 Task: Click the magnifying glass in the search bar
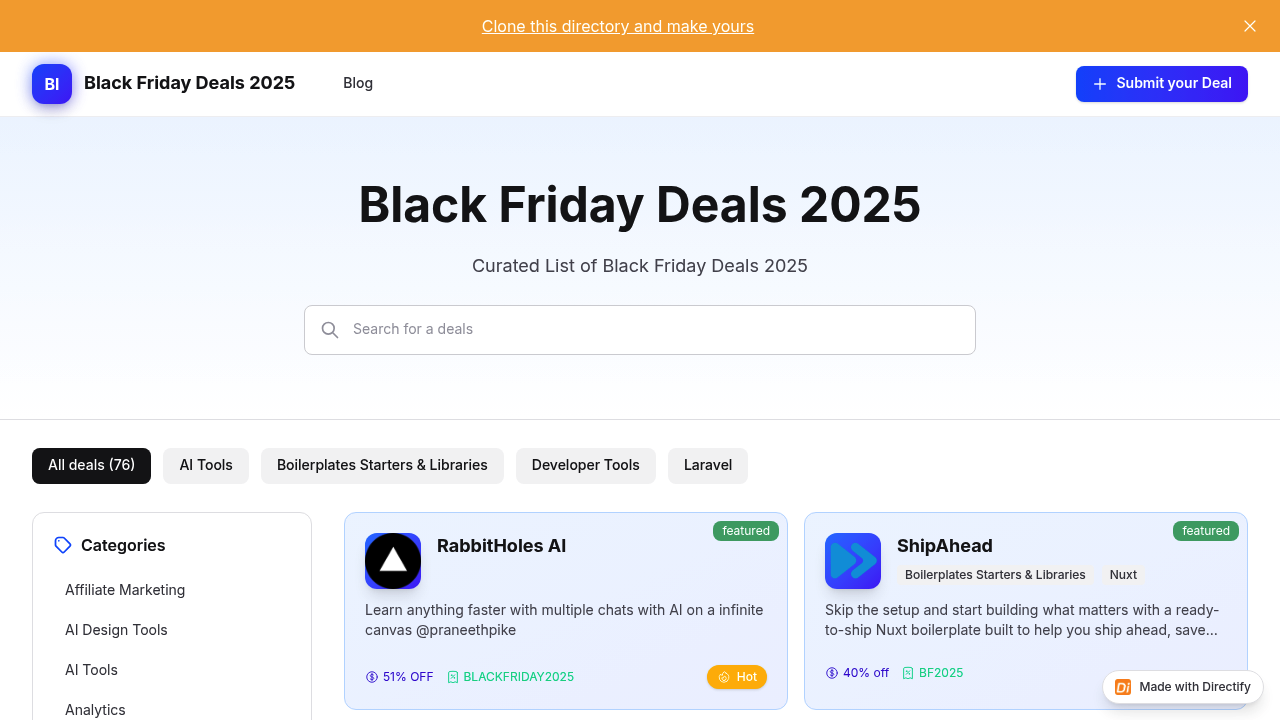point(330,330)
